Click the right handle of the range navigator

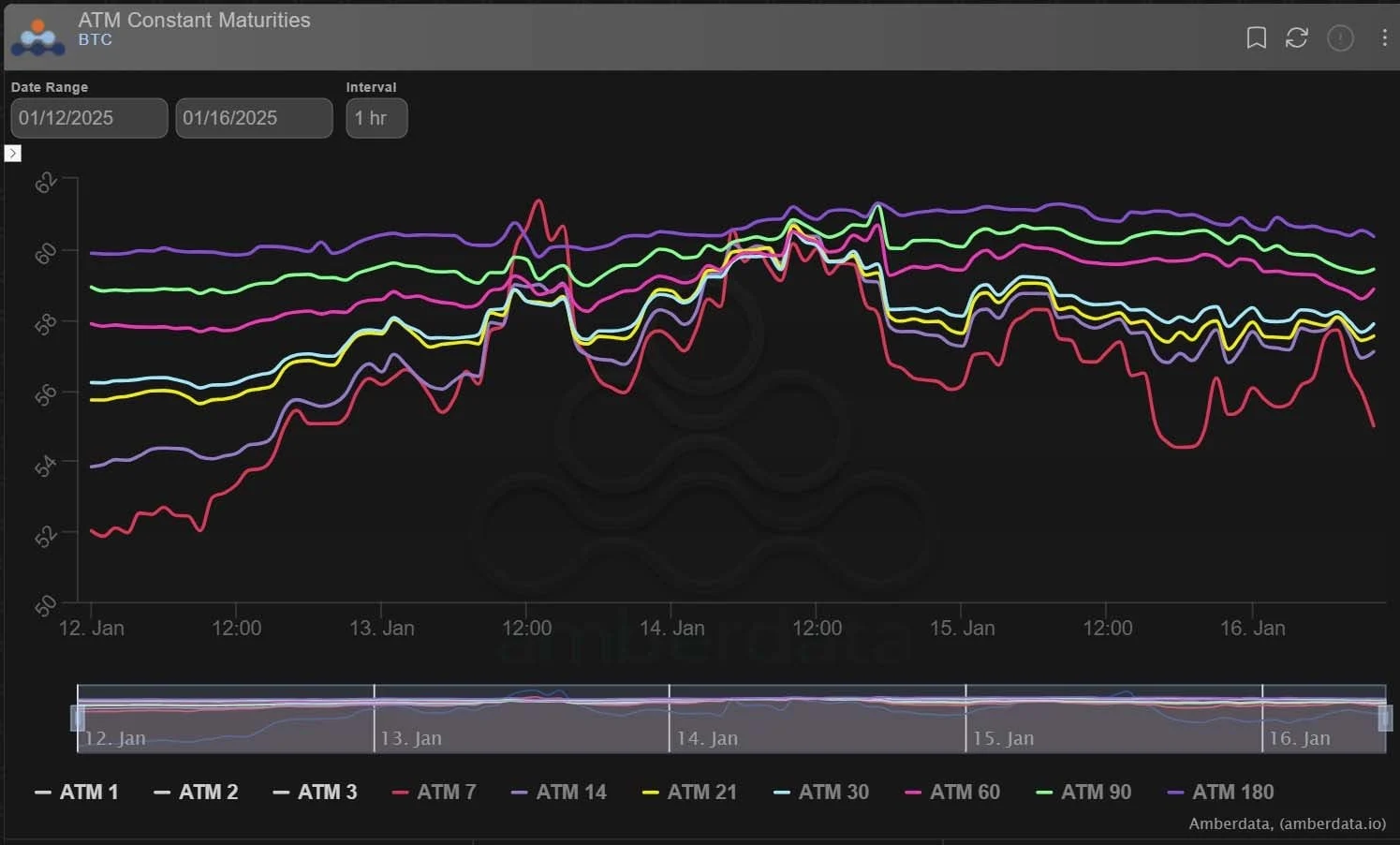coord(1385,719)
